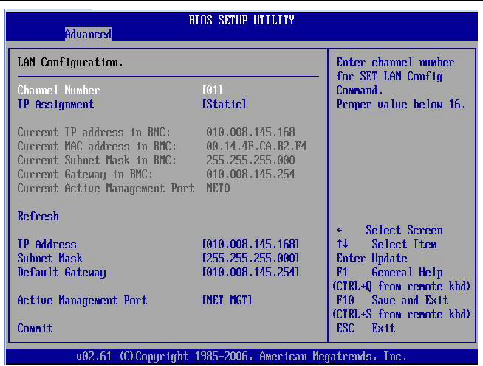Click the F10 Save and Exit line

tap(393, 300)
